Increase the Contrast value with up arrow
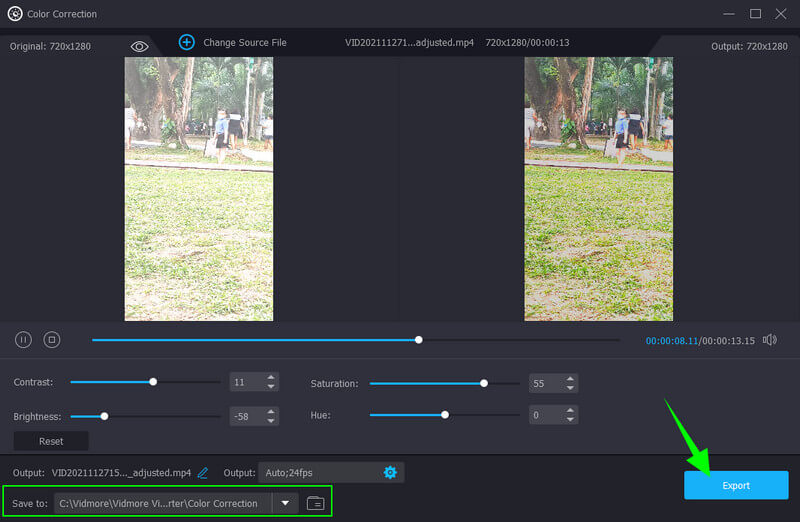The height and width of the screenshot is (522, 800). pyautogui.click(x=270, y=378)
